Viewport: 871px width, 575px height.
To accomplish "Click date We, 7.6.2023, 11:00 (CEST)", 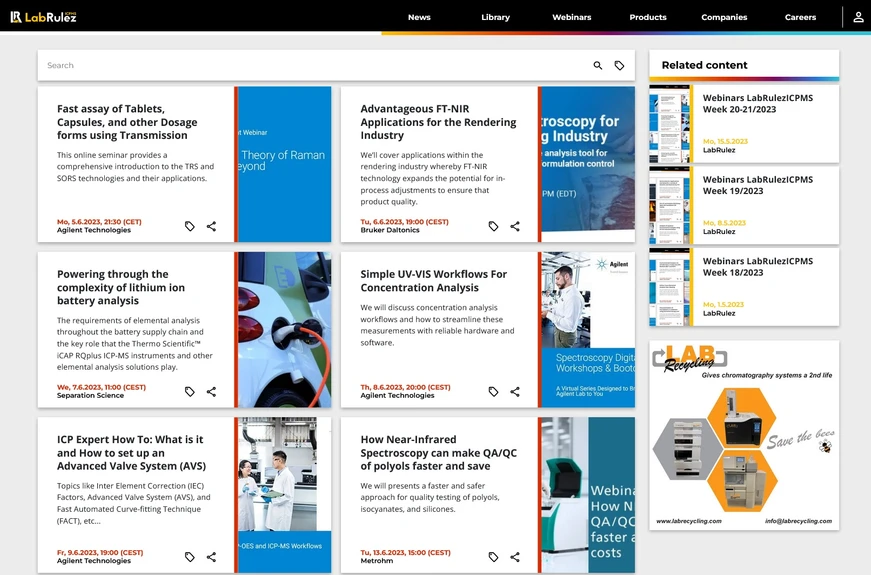I will click(101, 387).
